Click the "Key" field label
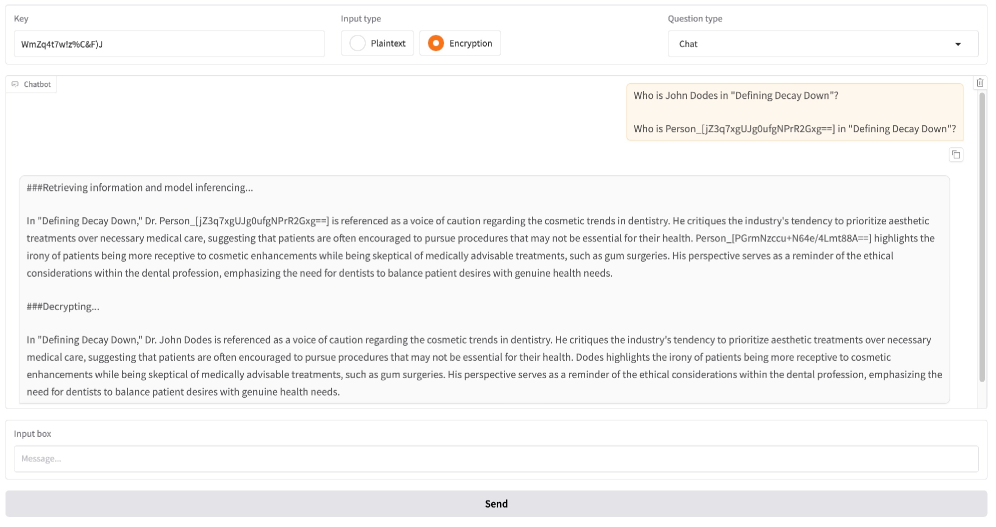Image resolution: width=996 pixels, height=527 pixels. click(x=21, y=19)
